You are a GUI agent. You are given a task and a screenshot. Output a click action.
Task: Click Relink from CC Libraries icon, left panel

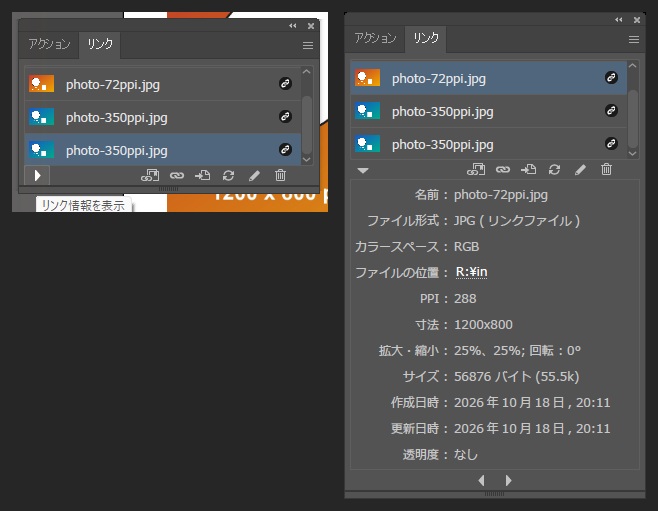pyautogui.click(x=150, y=175)
